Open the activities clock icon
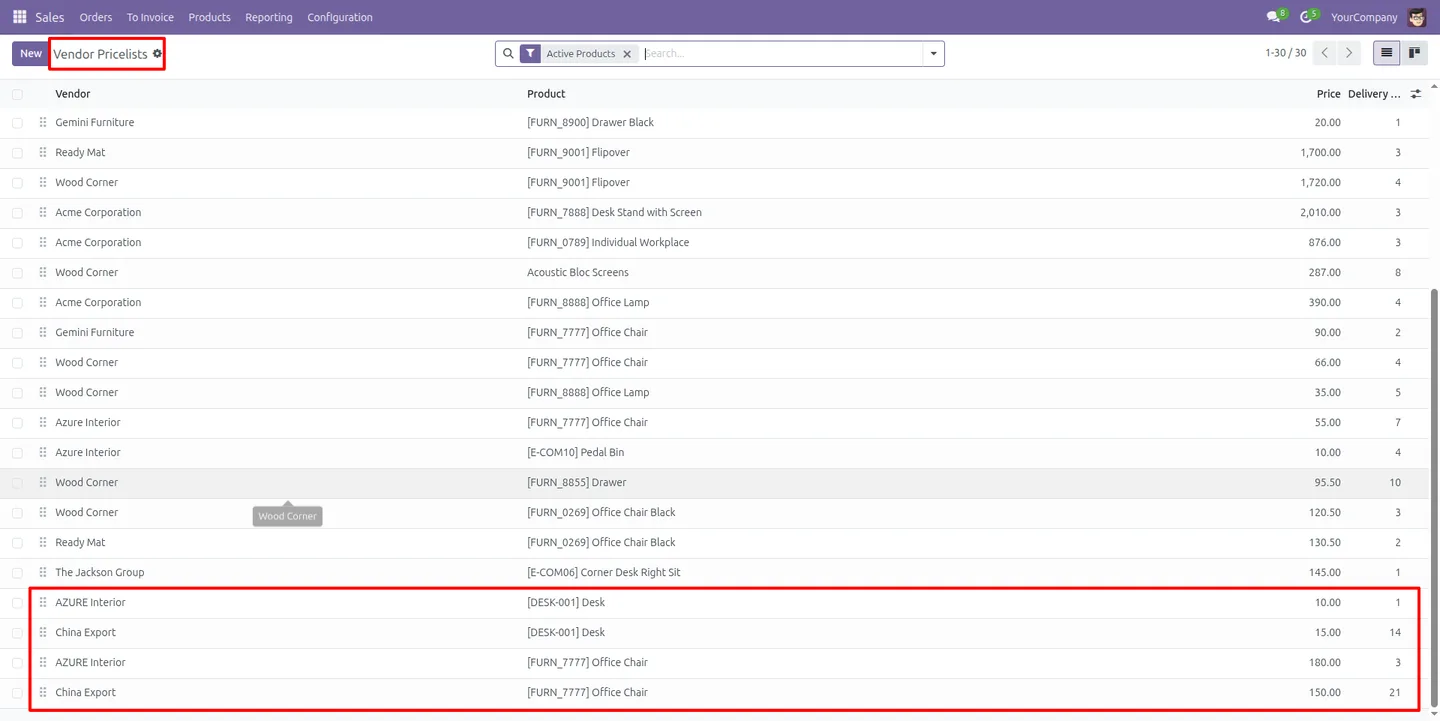This screenshot has width=1440, height=721. click(x=1306, y=17)
